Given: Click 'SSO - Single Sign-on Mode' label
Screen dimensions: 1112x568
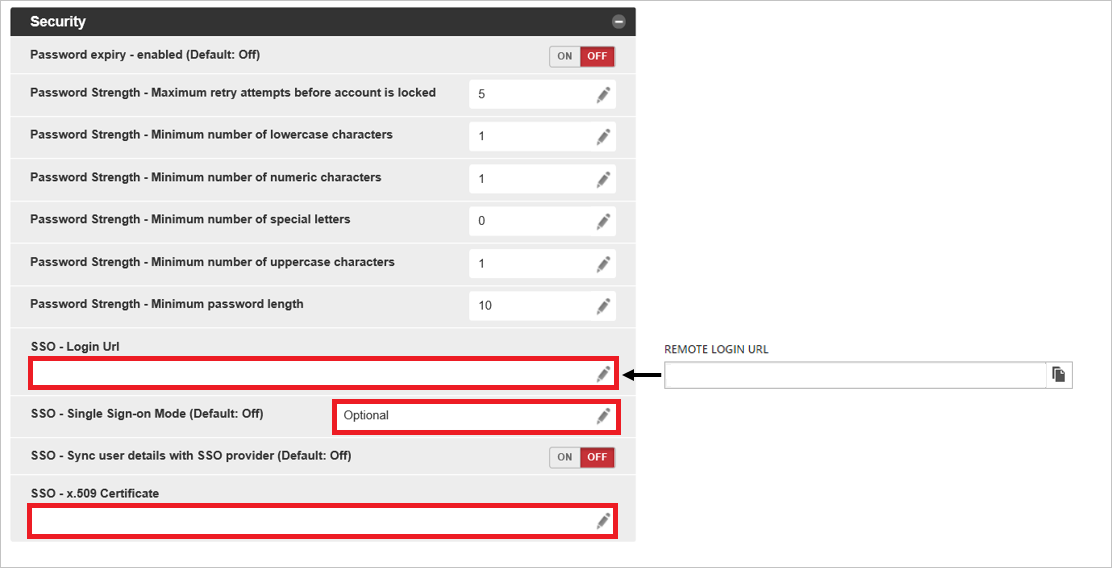Looking at the screenshot, I should pyautogui.click(x=148, y=413).
